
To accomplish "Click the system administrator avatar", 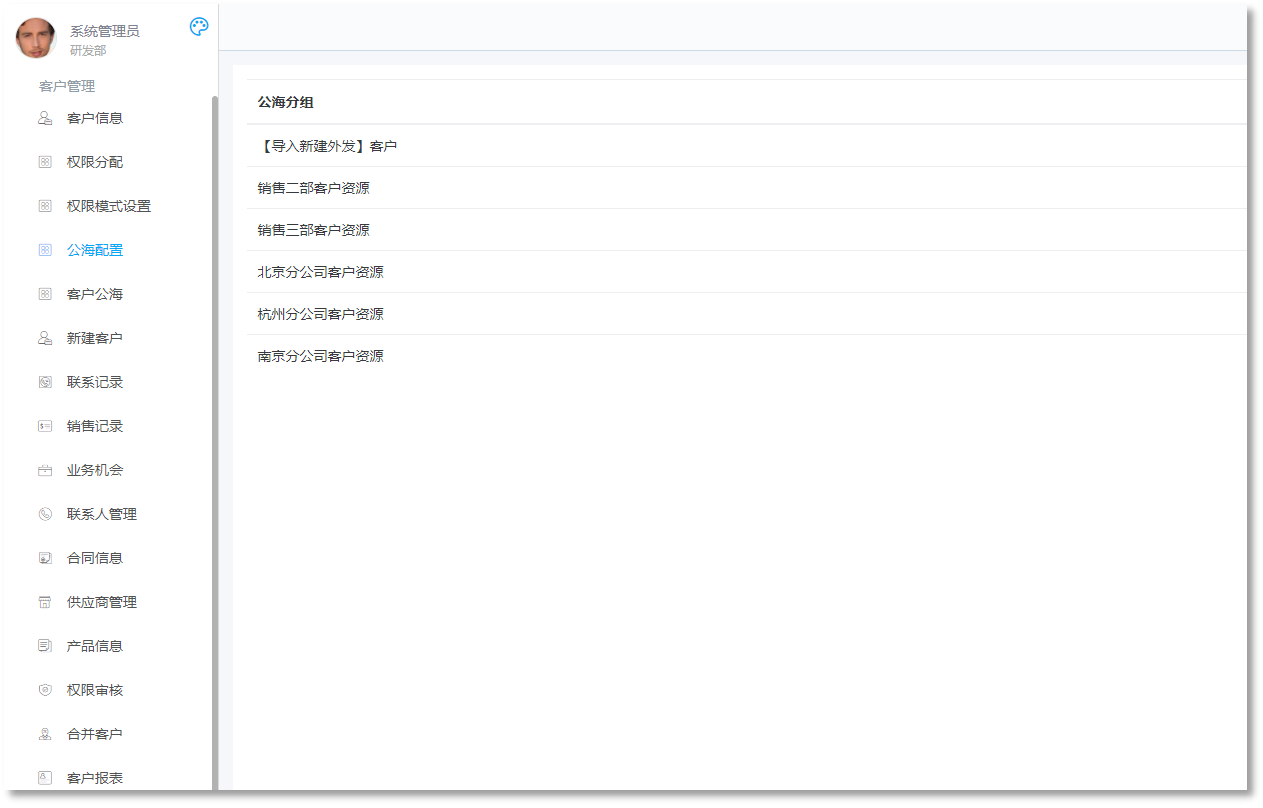I will (36, 38).
